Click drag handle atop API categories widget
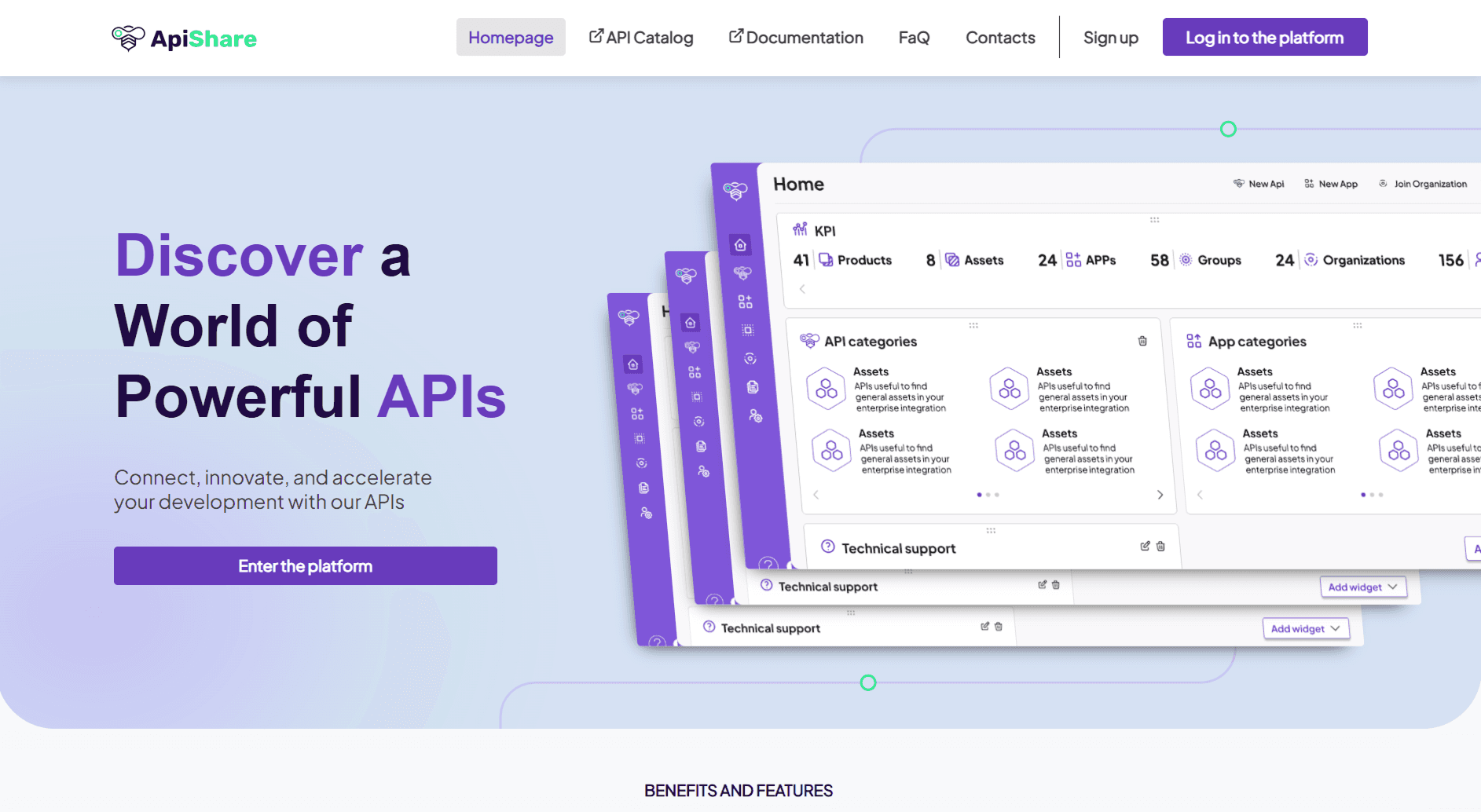Screen dimensions: 1481x812 pyautogui.click(x=973, y=325)
